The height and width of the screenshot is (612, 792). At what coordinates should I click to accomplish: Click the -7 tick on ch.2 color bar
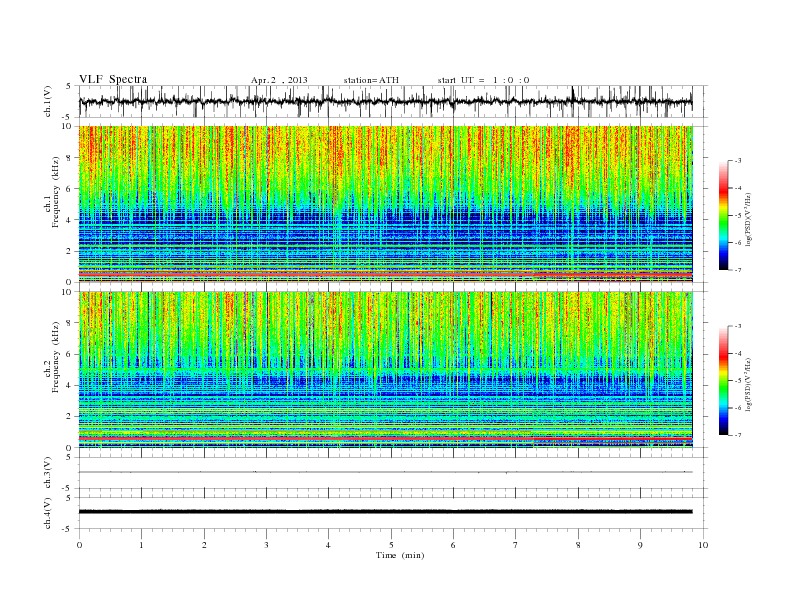click(738, 435)
